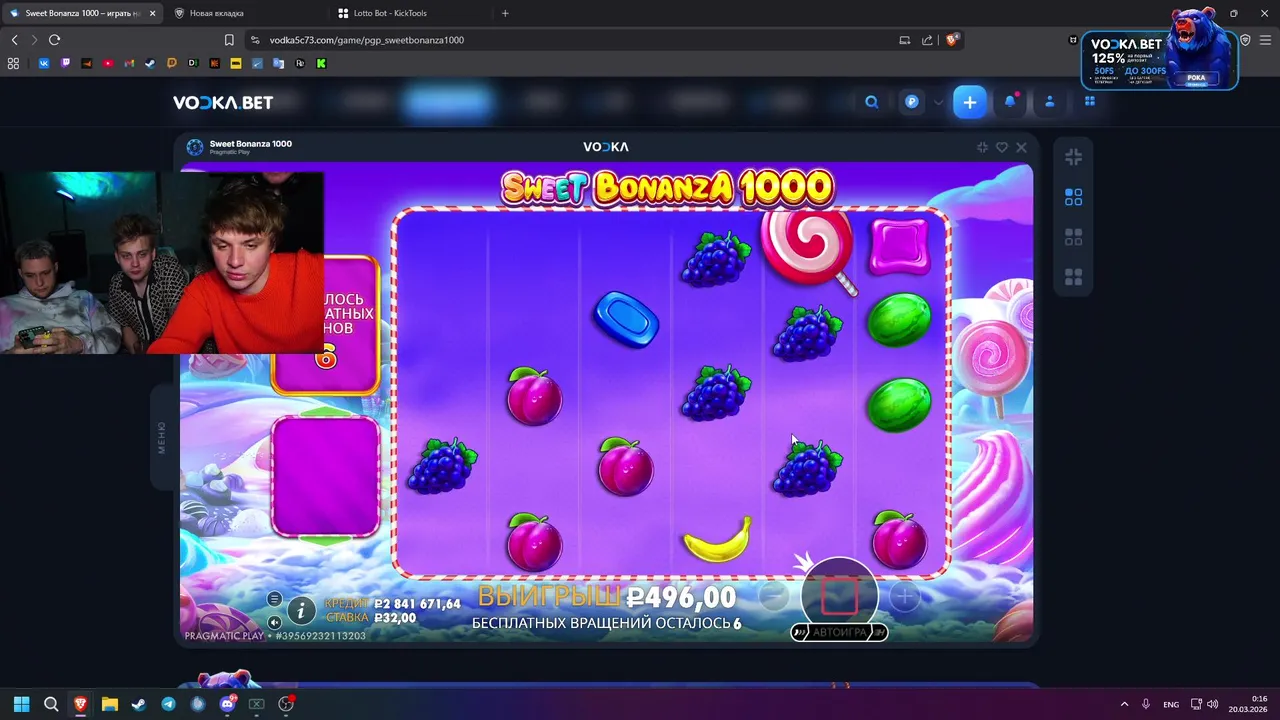
Task: Open site settings icon in the address bar
Action: (255, 40)
